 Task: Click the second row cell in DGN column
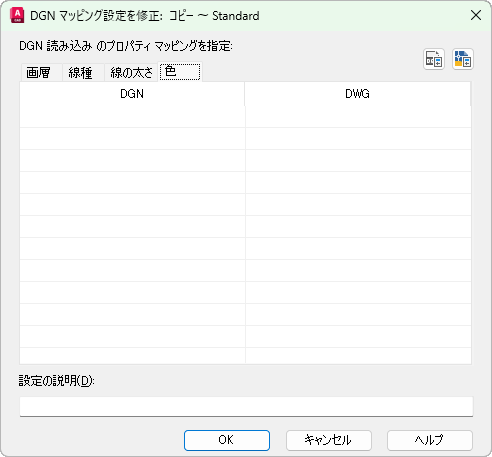(132, 139)
